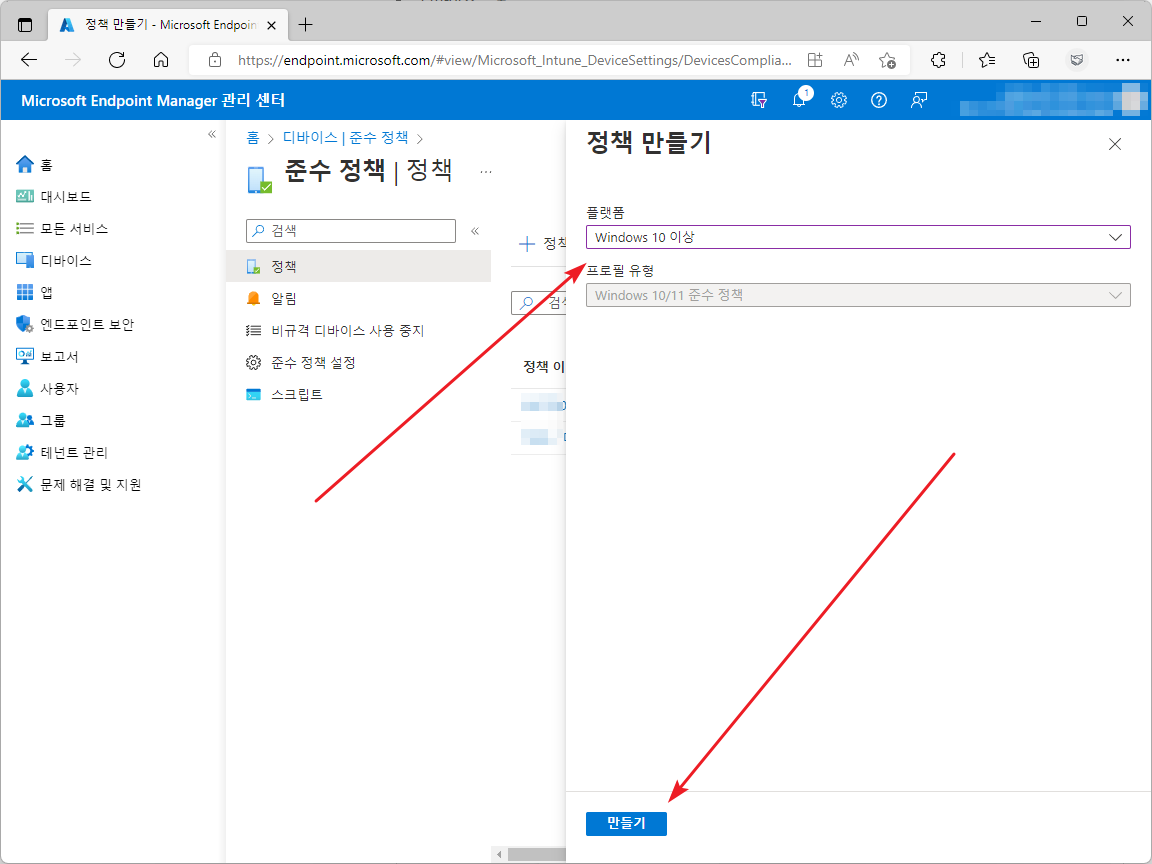Screen dimensions: 1152x864
Task: Open portal settings gear icon
Action: coord(839,100)
